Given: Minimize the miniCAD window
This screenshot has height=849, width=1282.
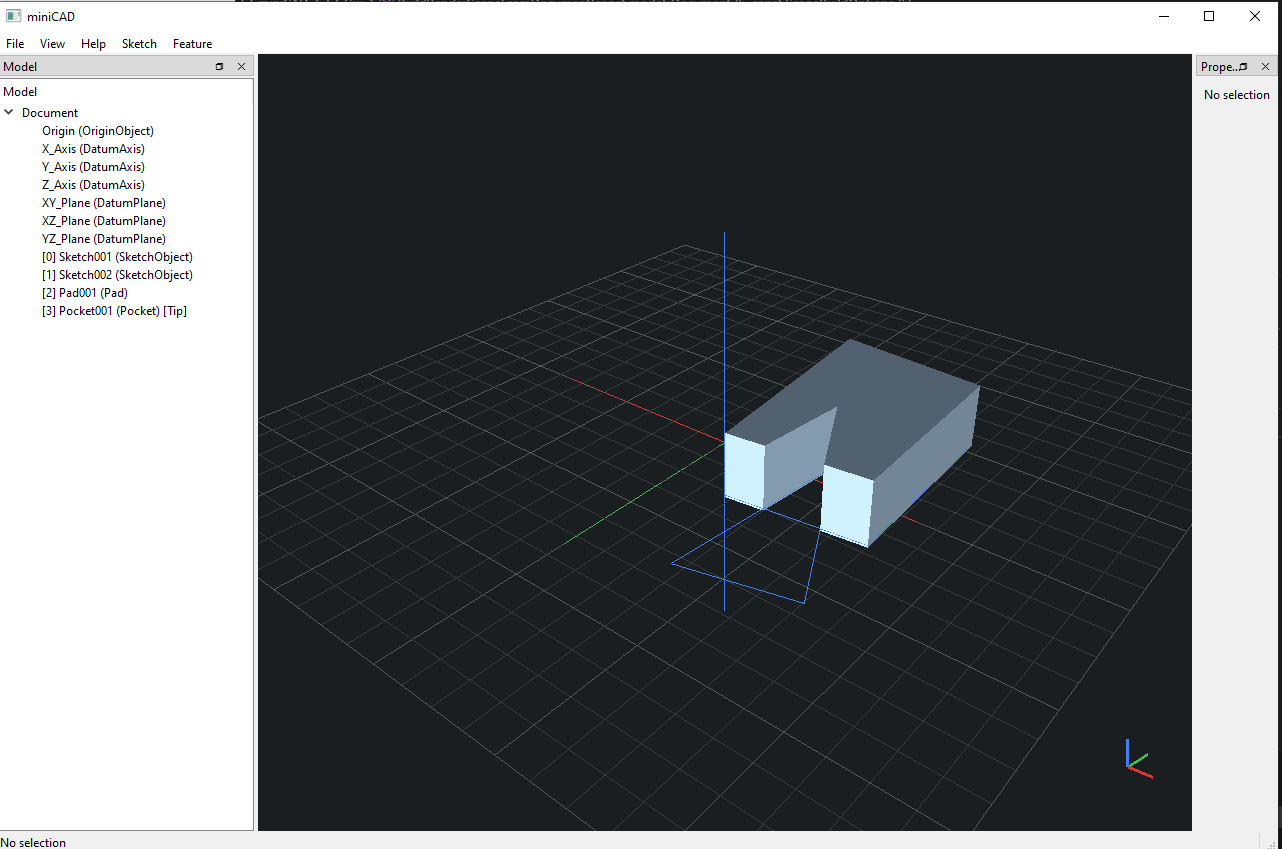Looking at the screenshot, I should point(1164,16).
